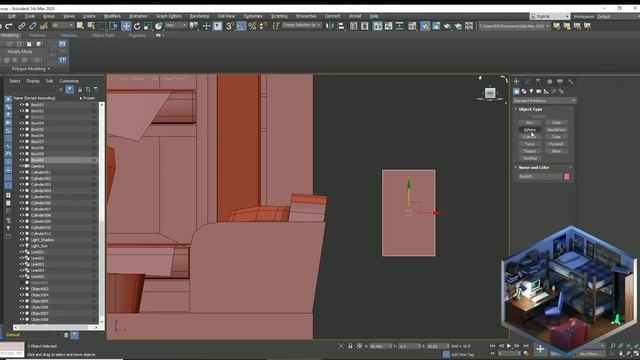The width and height of the screenshot is (640, 360).
Task: Switch command panel to Hierarchy tab
Action: click(538, 82)
